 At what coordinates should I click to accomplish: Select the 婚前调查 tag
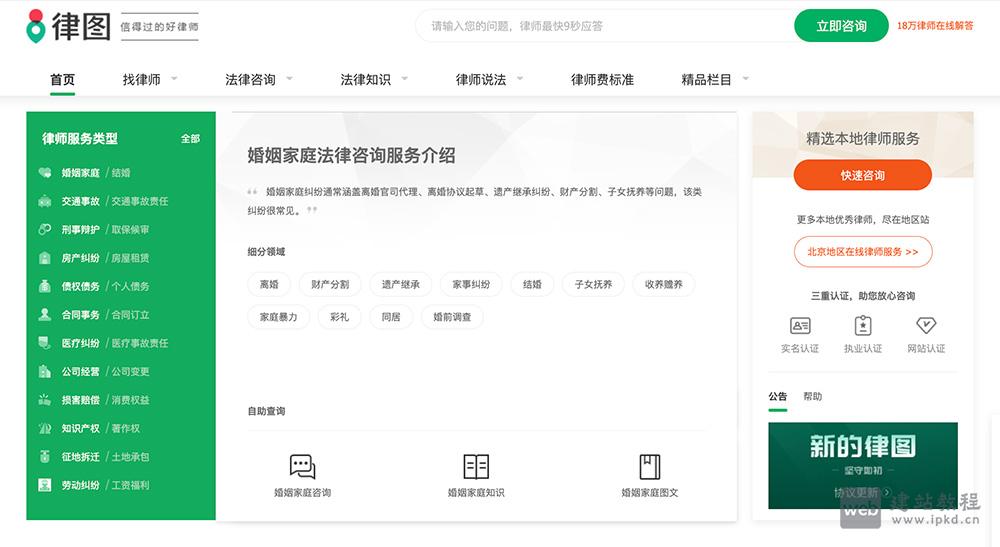click(x=452, y=317)
